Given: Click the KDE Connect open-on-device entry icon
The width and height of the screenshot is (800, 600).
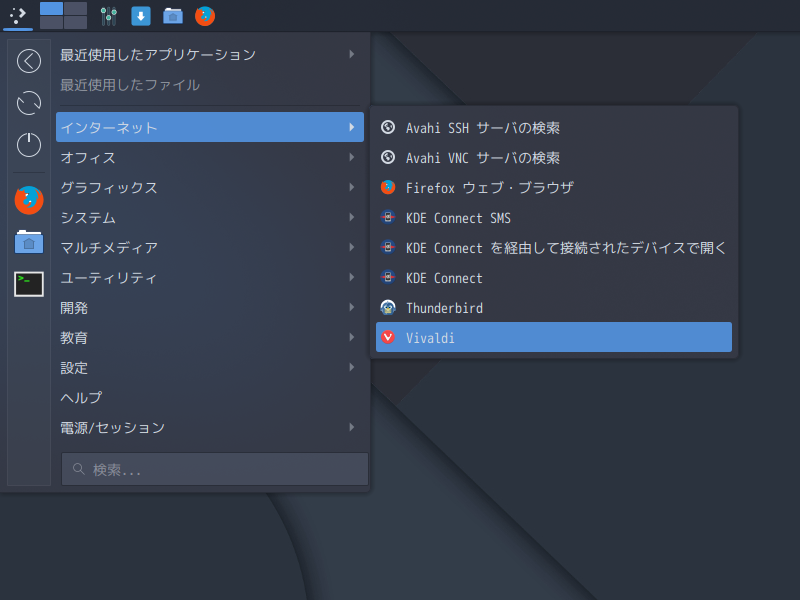Looking at the screenshot, I should (388, 247).
